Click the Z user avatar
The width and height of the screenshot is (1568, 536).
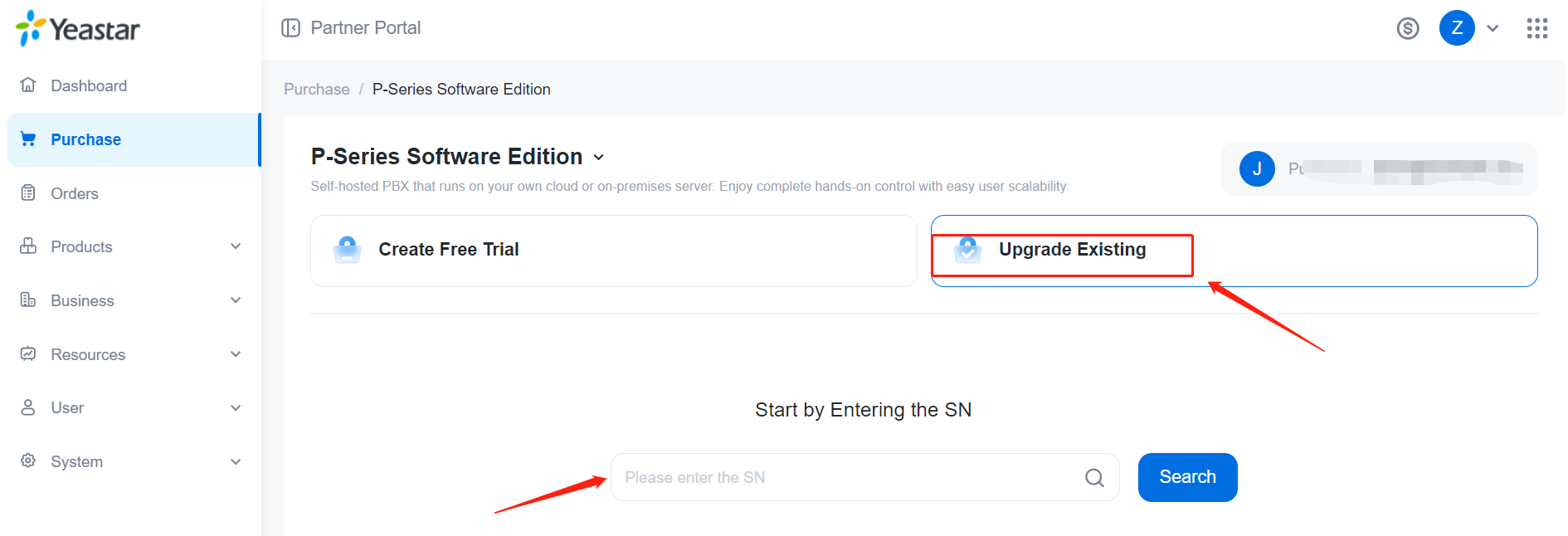tap(1457, 28)
